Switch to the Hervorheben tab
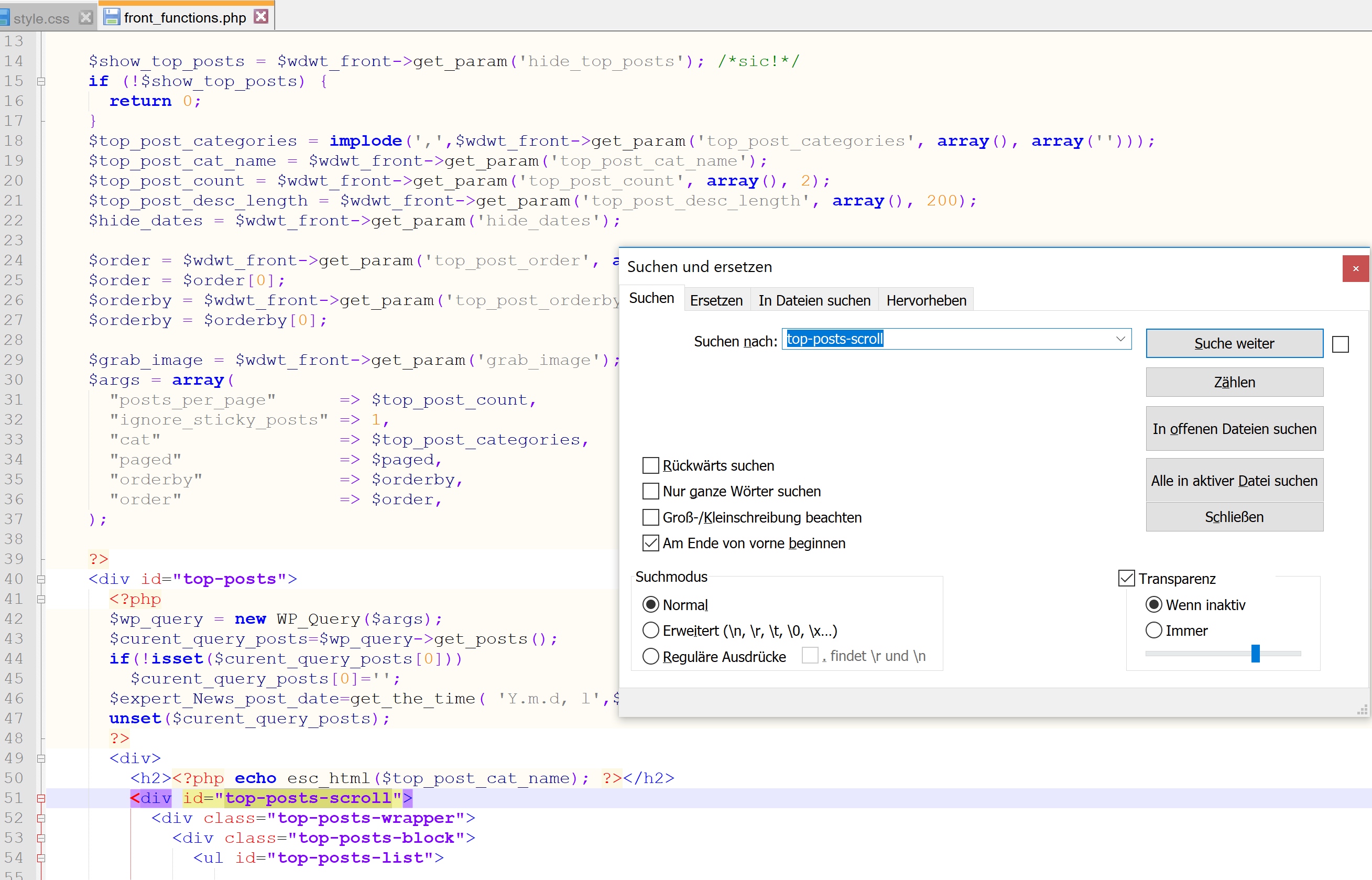The width and height of the screenshot is (1372, 880). point(926,300)
